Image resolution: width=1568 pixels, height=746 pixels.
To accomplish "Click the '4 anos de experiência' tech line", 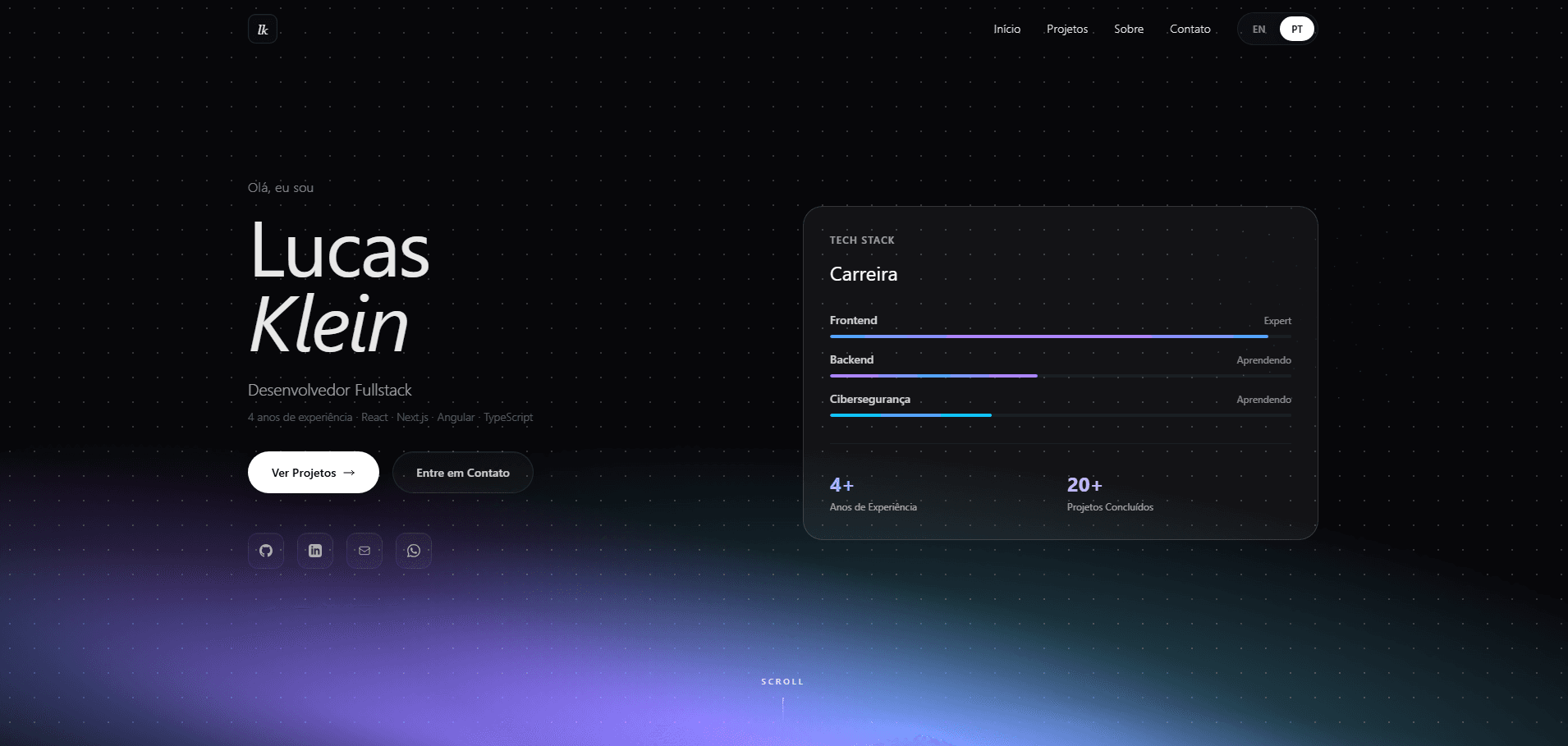I will (391, 417).
